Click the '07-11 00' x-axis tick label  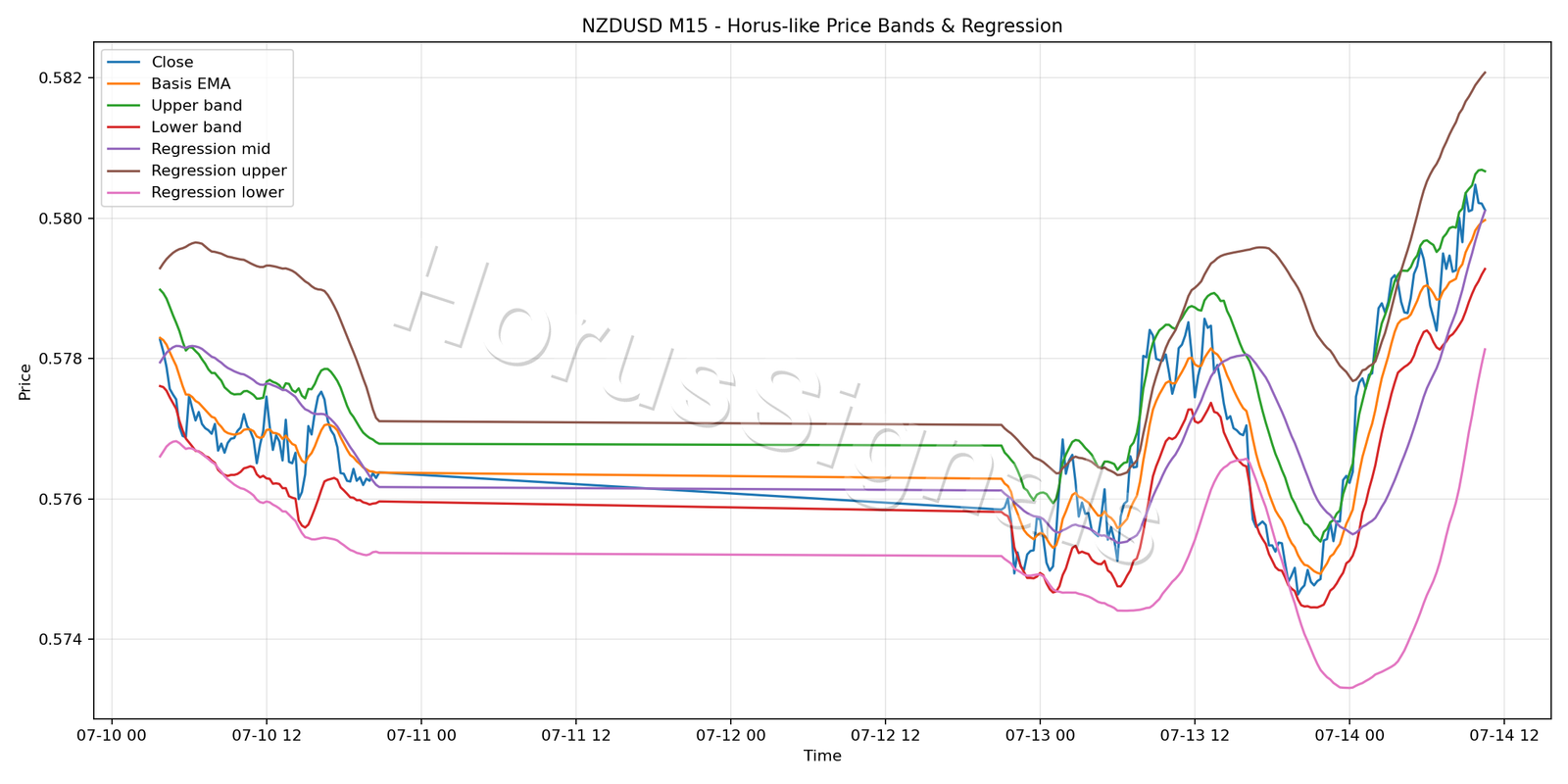pos(421,736)
